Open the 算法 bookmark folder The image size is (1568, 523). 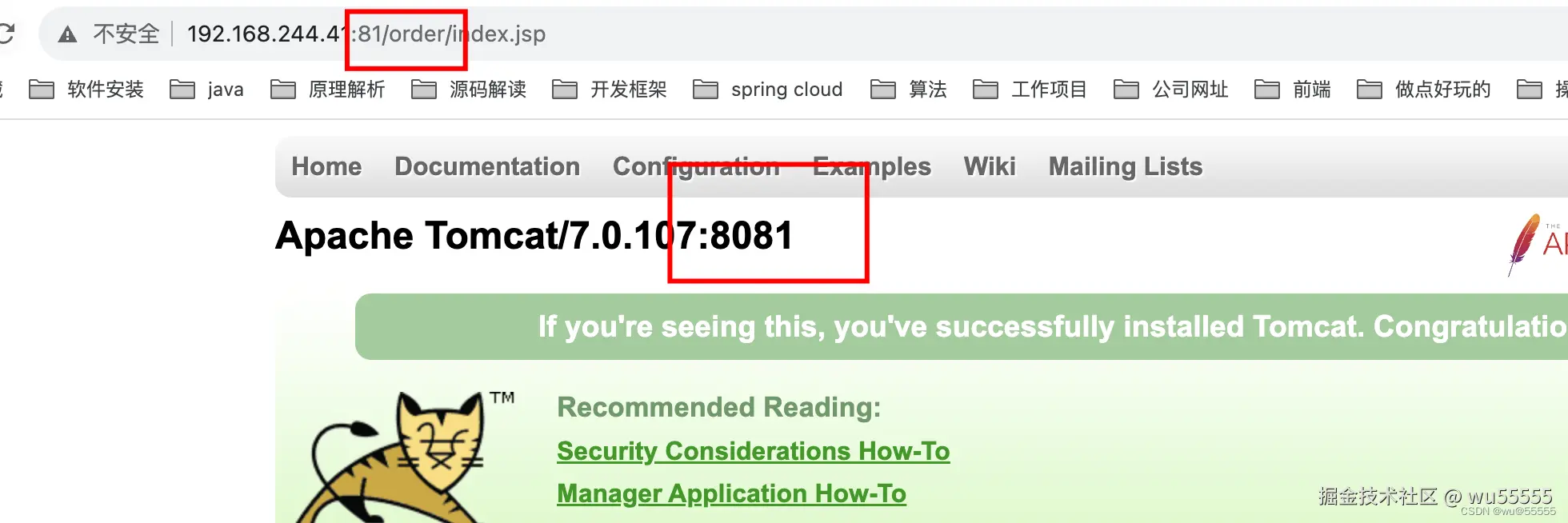tap(909, 89)
